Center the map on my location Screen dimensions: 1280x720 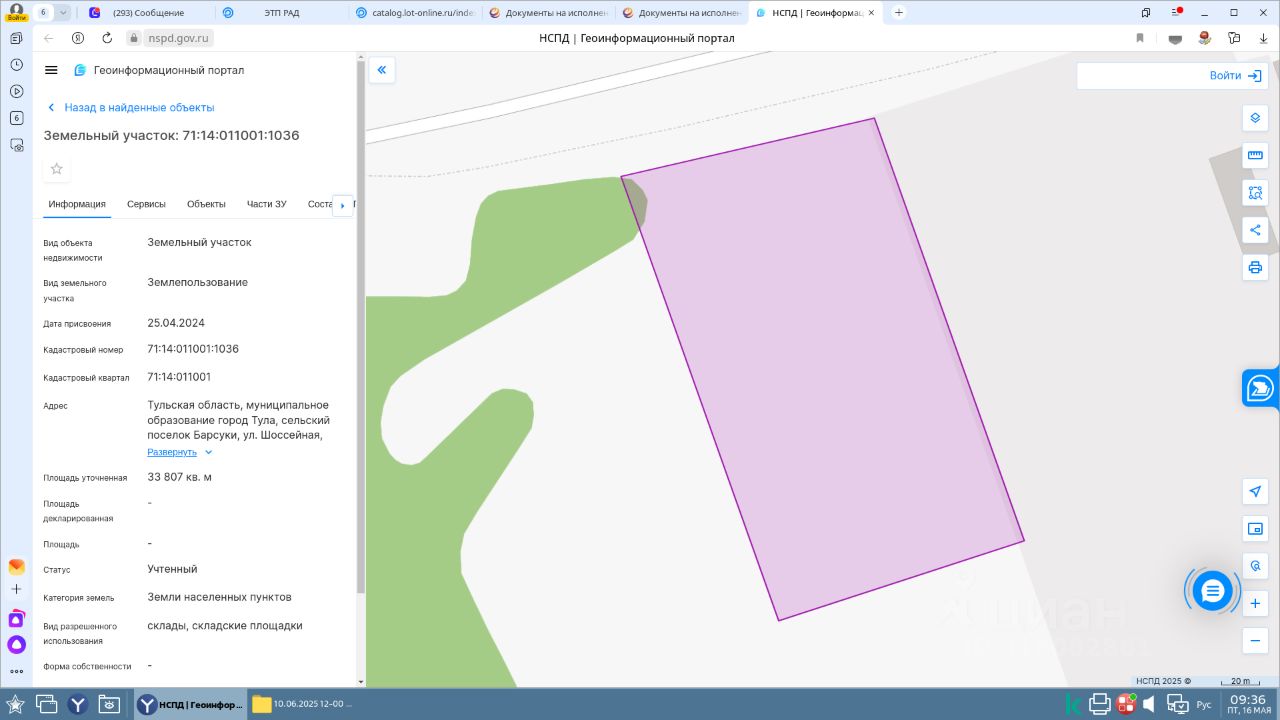click(1255, 491)
